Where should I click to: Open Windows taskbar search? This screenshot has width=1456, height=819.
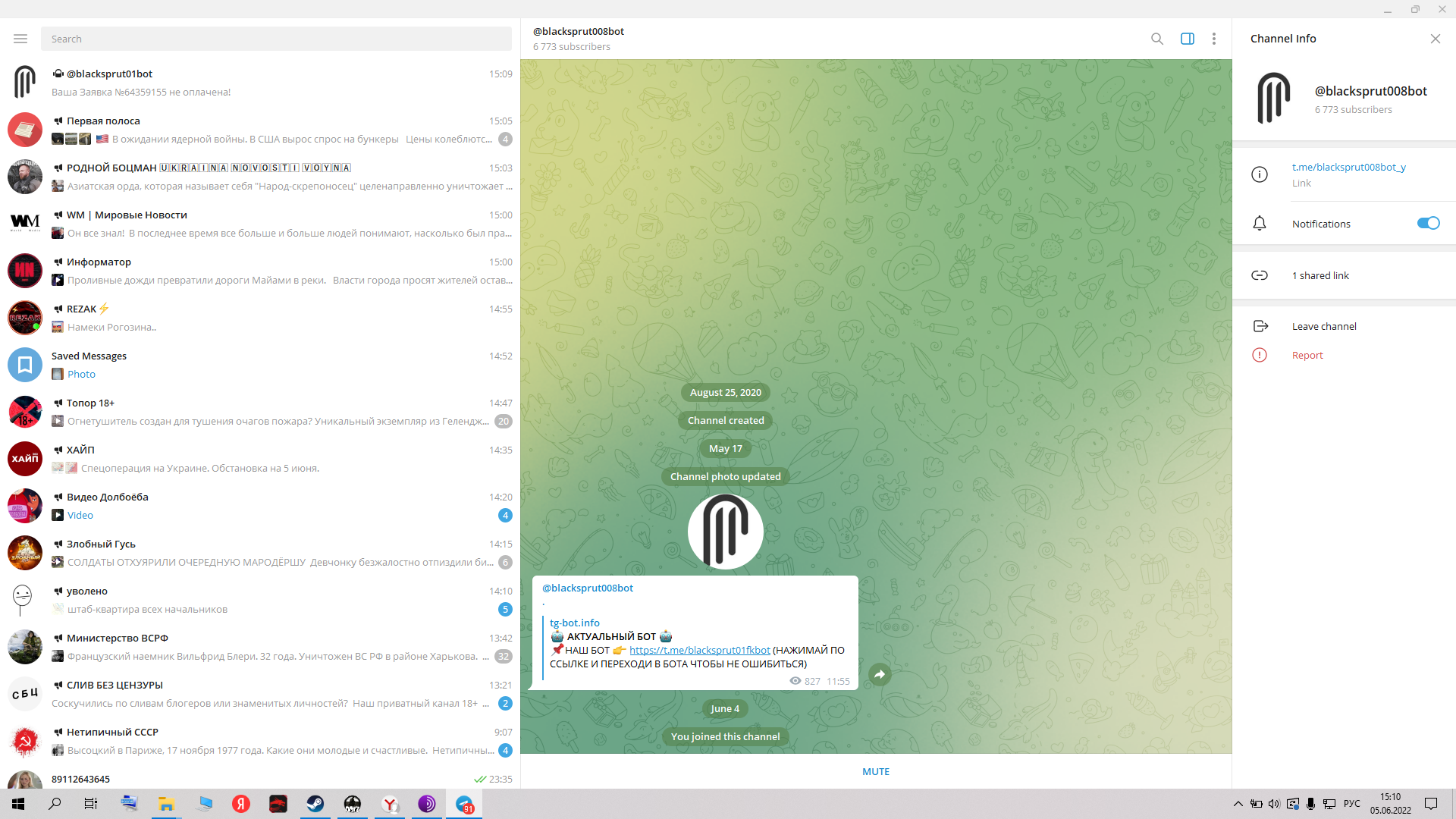tap(55, 804)
